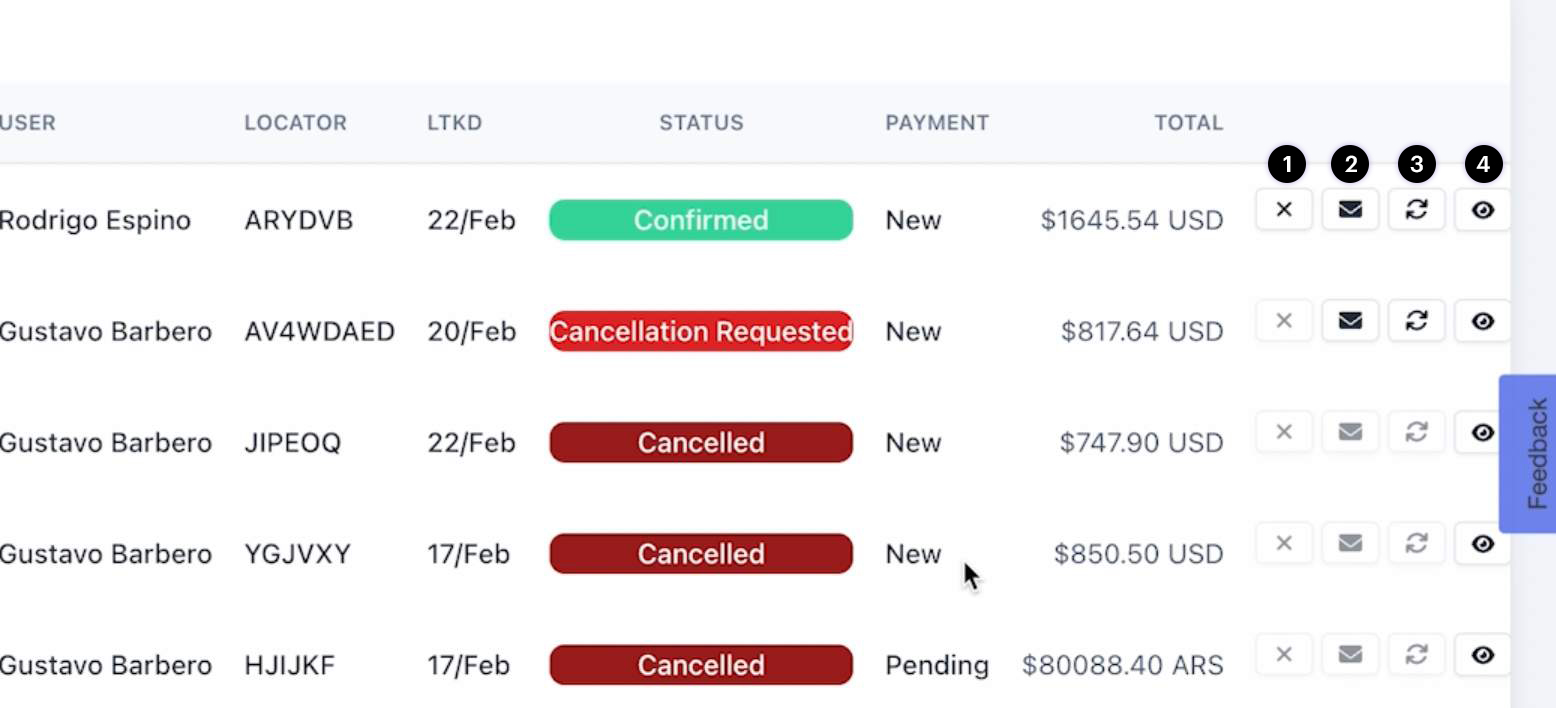View the HJIJKF booking in ARS
This screenshot has height=708, width=1556.
coord(1482,655)
